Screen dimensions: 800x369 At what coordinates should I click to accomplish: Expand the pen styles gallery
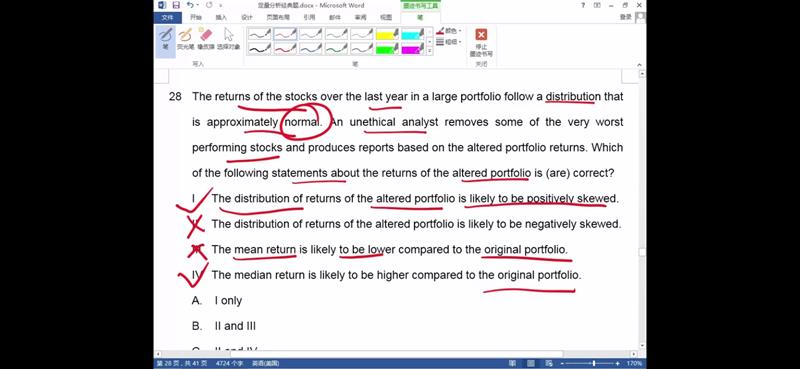[429, 51]
